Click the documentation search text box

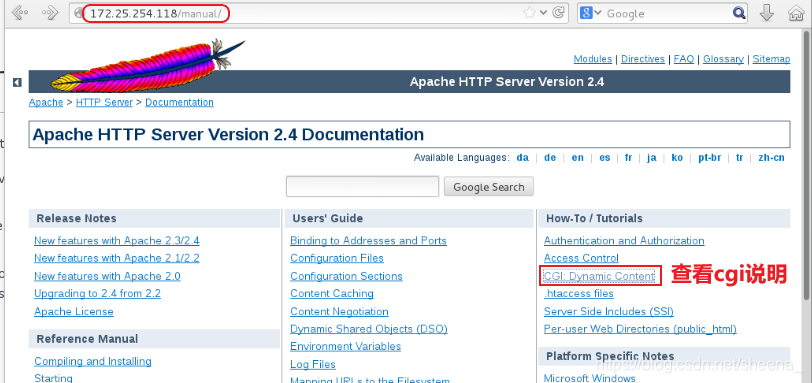[362, 186]
